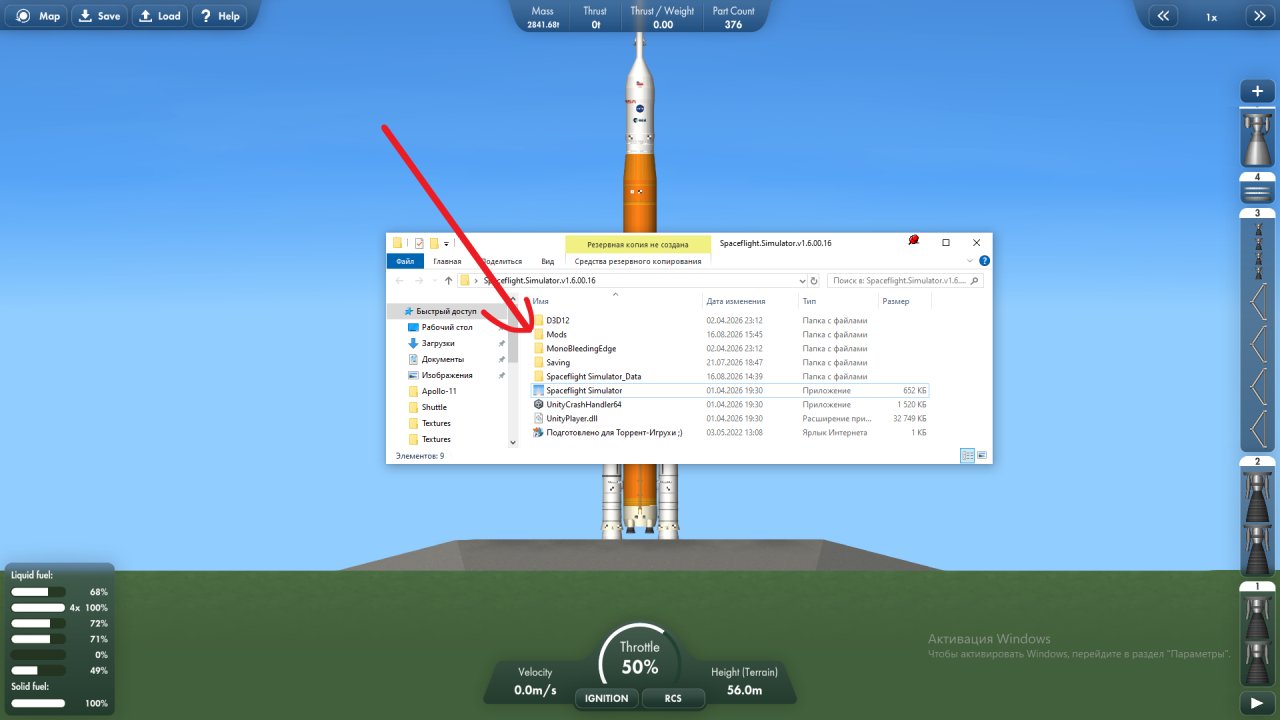The image size is (1280, 720).
Task: Click the Explorer search box
Action: (x=906, y=281)
